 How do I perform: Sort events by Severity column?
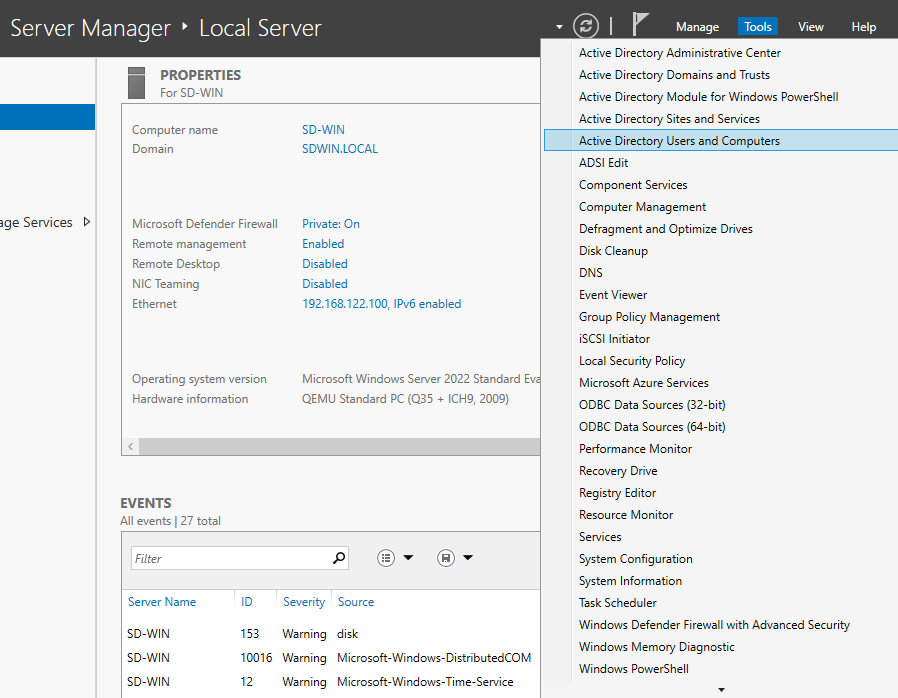tap(304, 602)
